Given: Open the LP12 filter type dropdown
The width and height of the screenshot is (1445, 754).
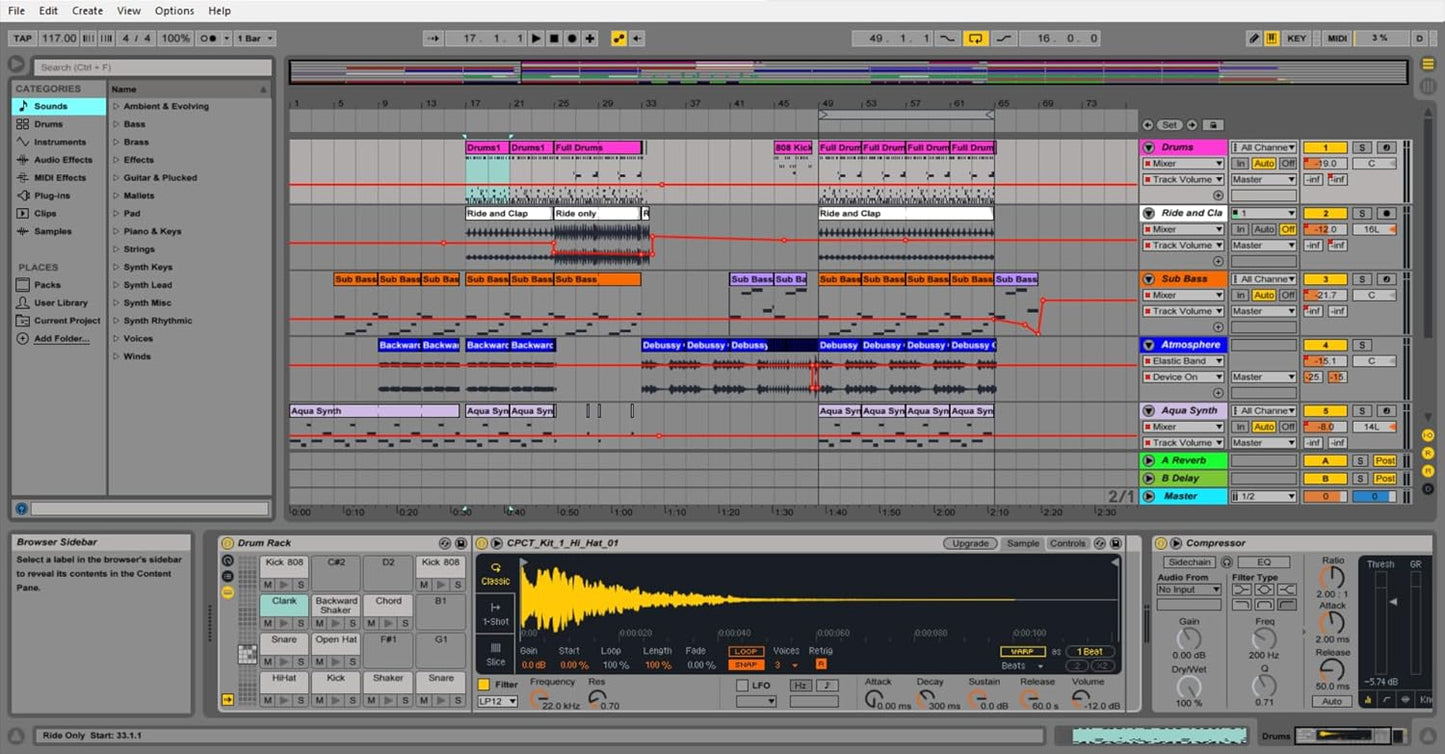Looking at the screenshot, I should click(x=497, y=701).
